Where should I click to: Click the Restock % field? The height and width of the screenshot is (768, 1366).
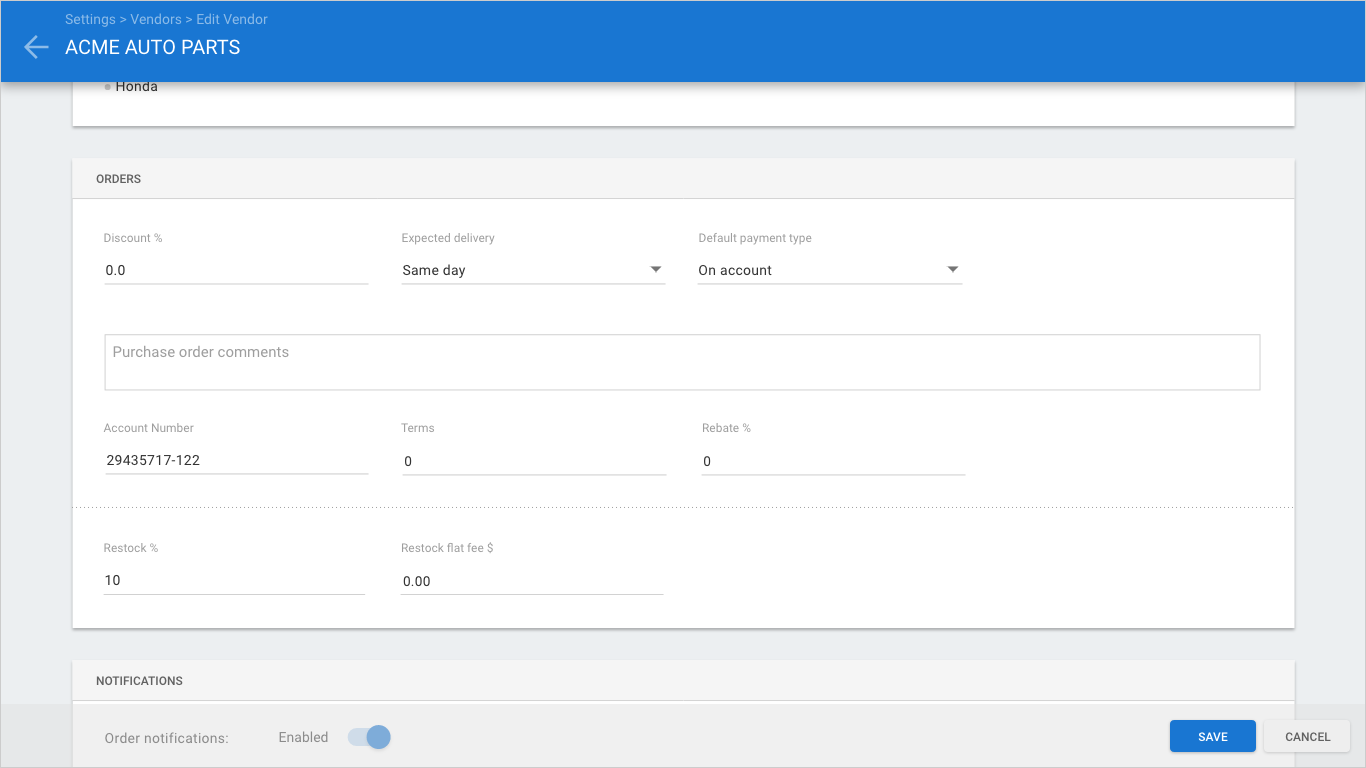[x=234, y=580]
